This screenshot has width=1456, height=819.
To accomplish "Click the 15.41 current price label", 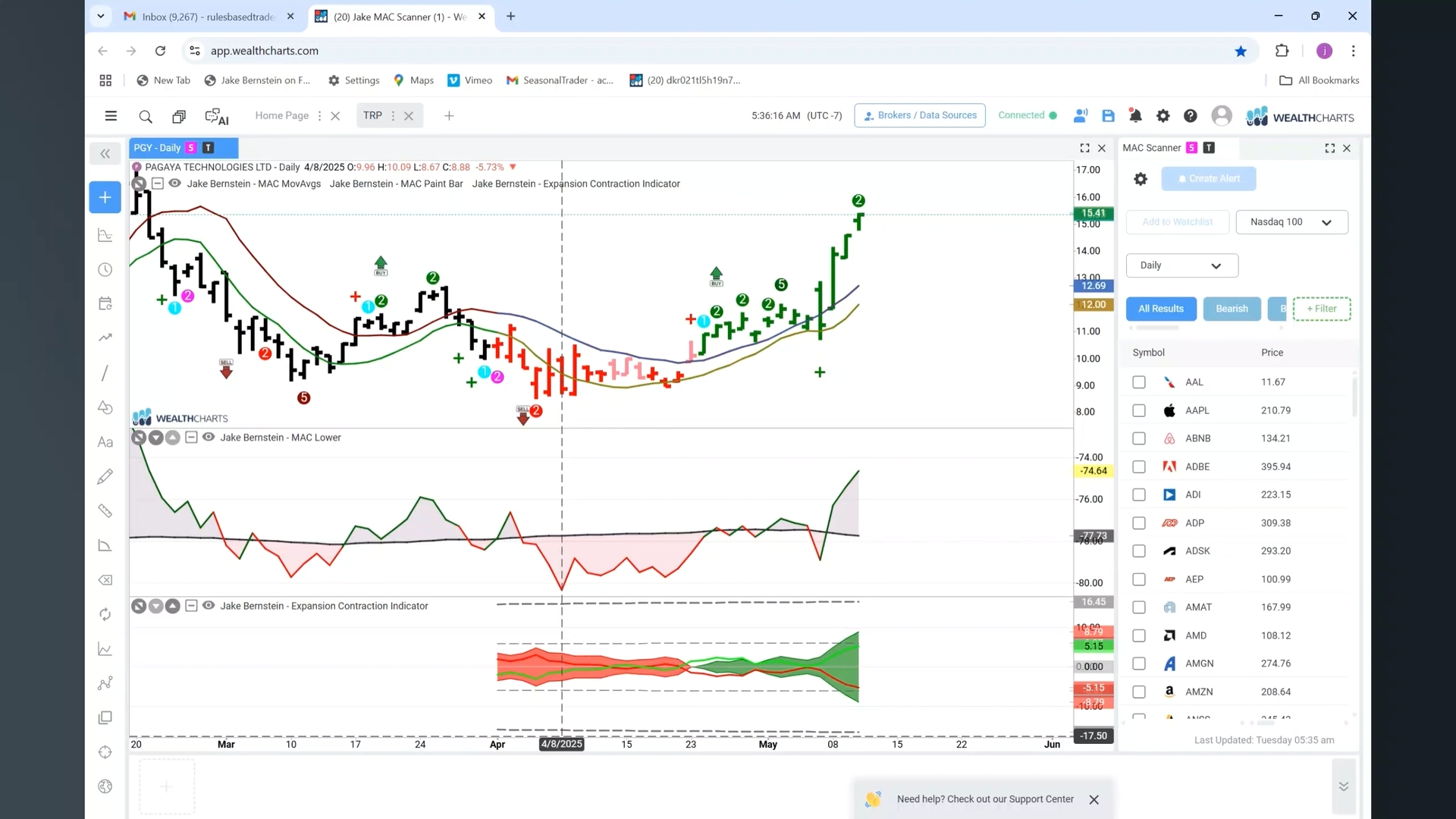I will [x=1093, y=213].
